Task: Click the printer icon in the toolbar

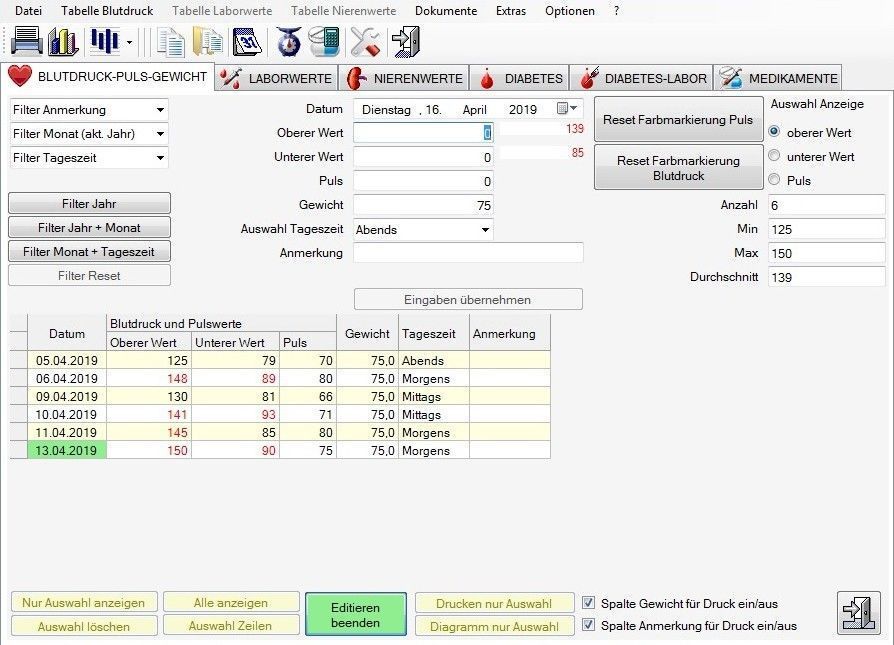Action: point(26,42)
